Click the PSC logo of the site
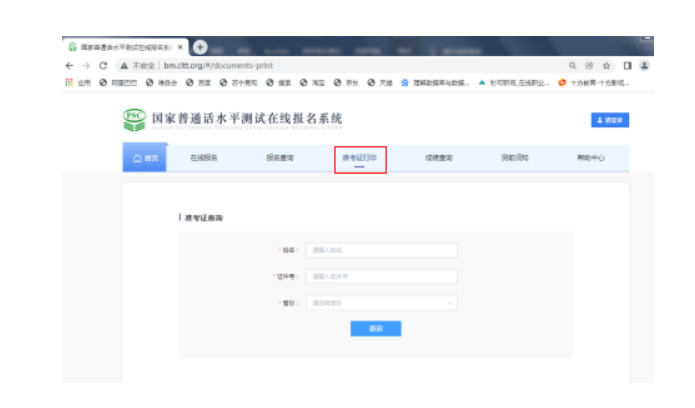 (x=134, y=120)
